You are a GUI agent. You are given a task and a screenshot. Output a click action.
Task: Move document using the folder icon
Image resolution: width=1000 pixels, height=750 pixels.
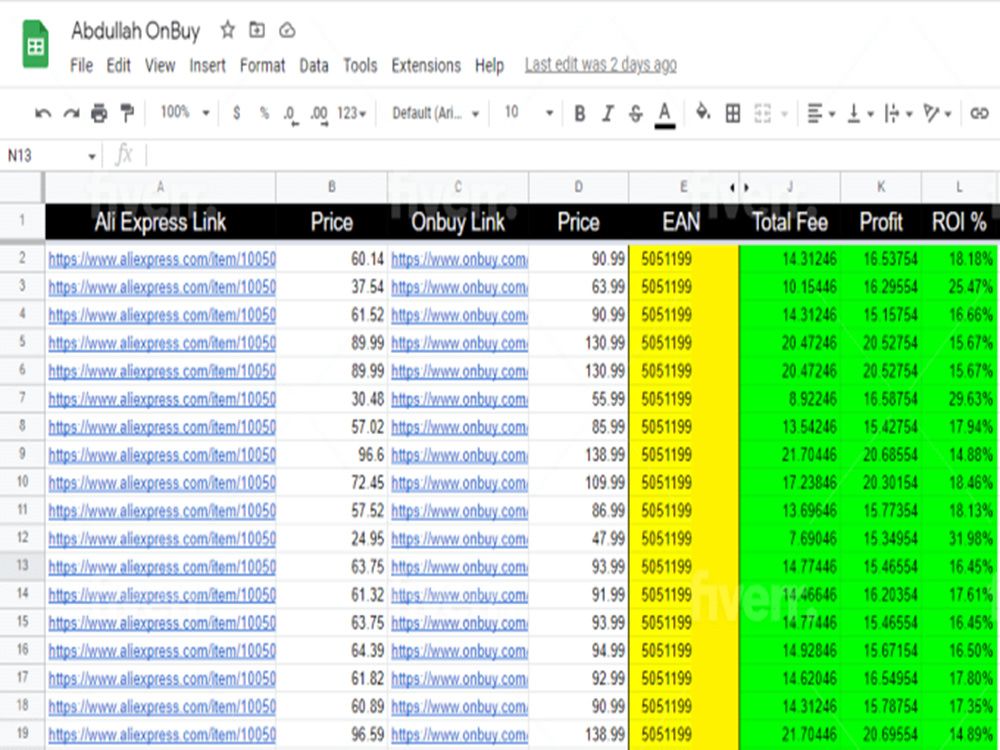257,30
